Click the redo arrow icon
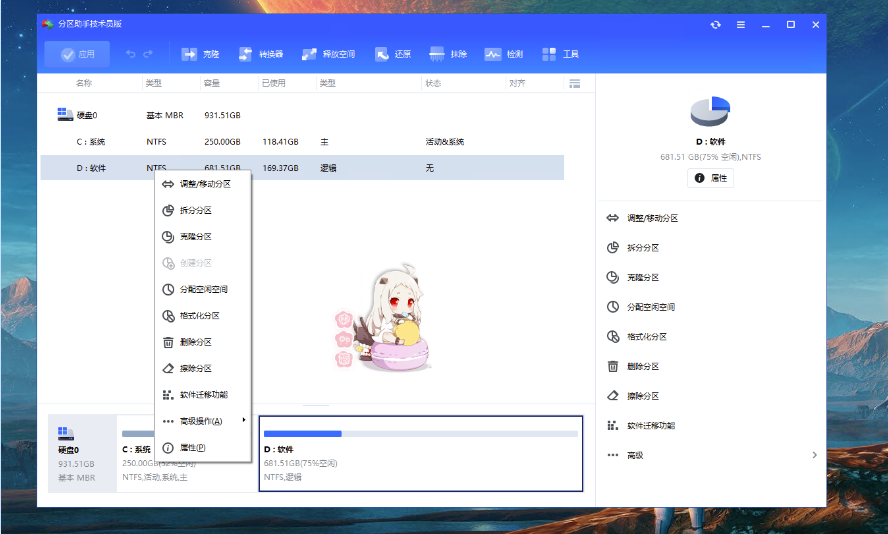This screenshot has width=888, height=534. [x=148, y=54]
